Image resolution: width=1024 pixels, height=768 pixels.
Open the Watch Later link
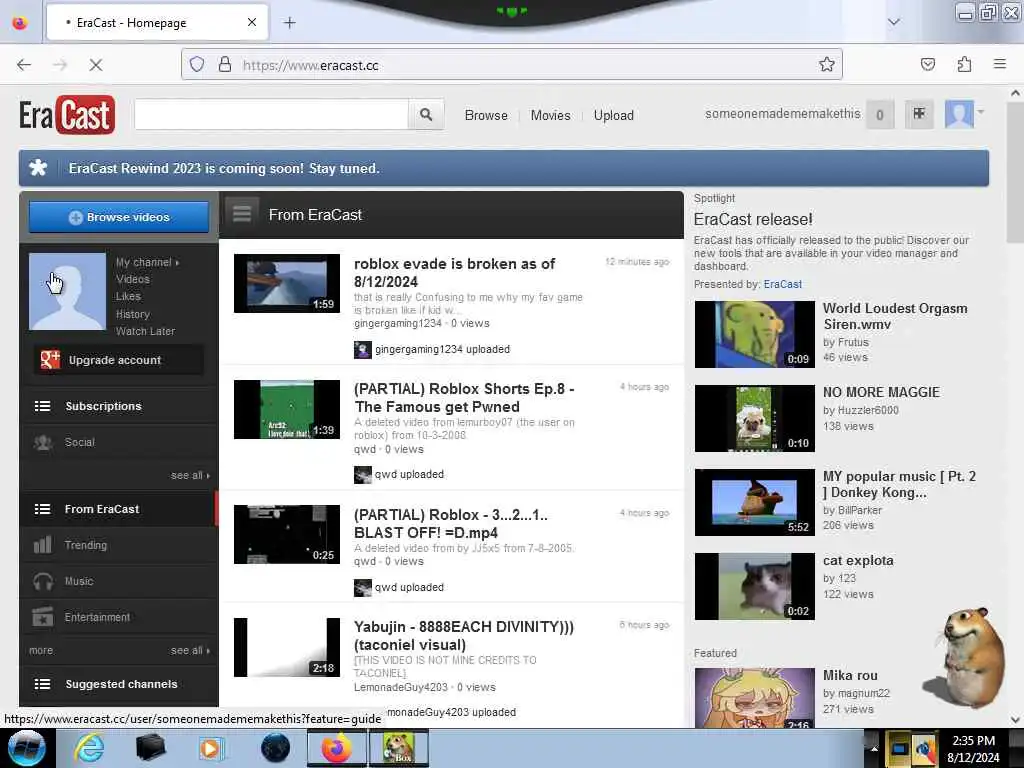[x=145, y=331]
